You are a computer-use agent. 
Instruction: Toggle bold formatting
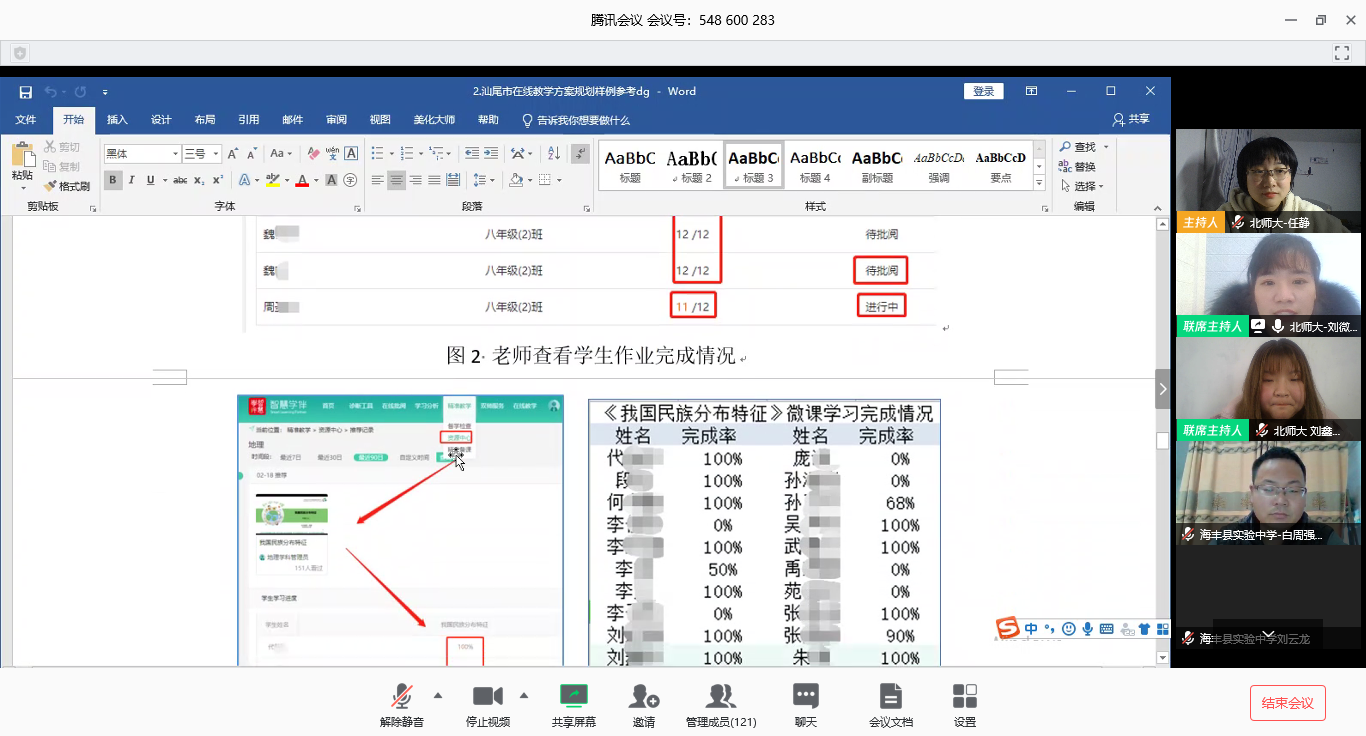point(113,180)
